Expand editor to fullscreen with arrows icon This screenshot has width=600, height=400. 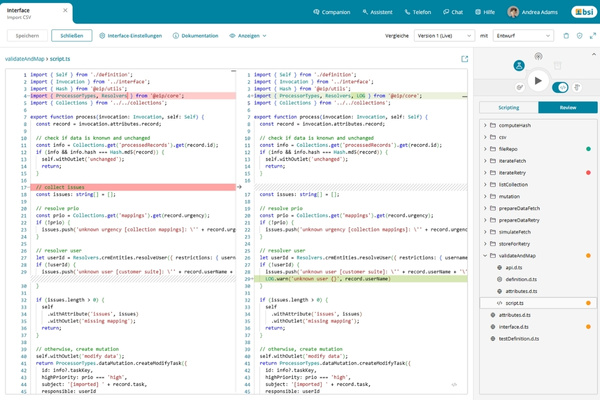(593, 36)
